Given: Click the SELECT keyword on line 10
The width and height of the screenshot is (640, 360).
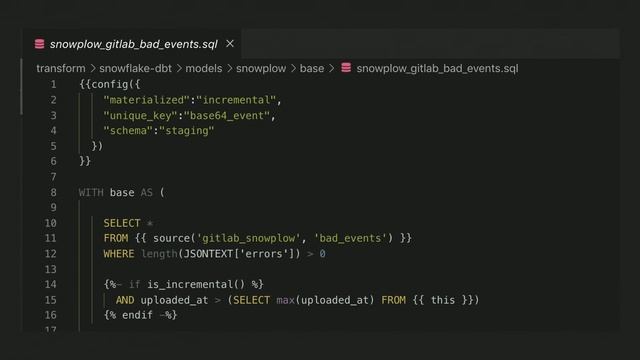Looking at the screenshot, I should (122, 223).
